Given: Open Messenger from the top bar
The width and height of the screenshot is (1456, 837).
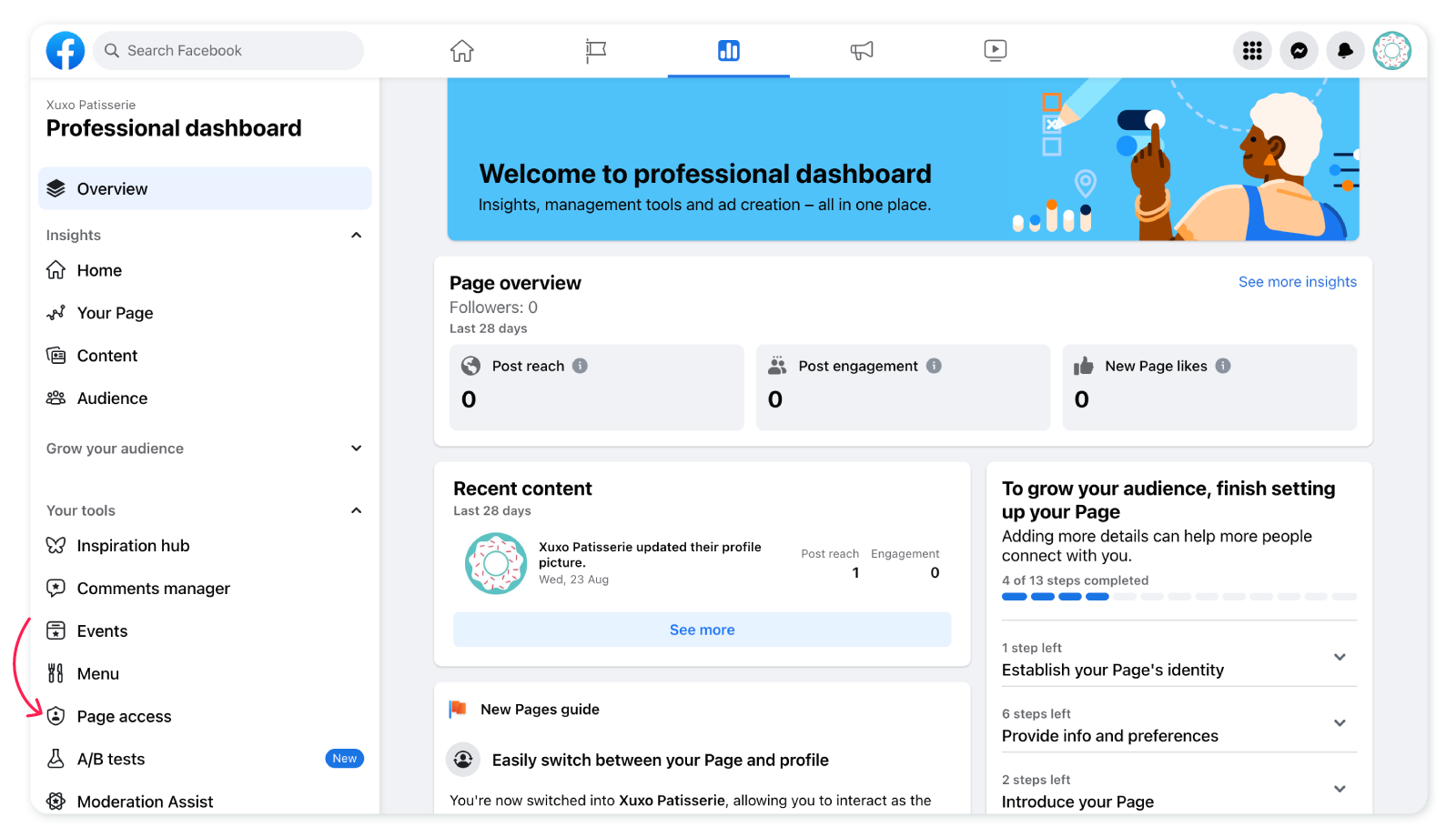Looking at the screenshot, I should coord(1299,51).
